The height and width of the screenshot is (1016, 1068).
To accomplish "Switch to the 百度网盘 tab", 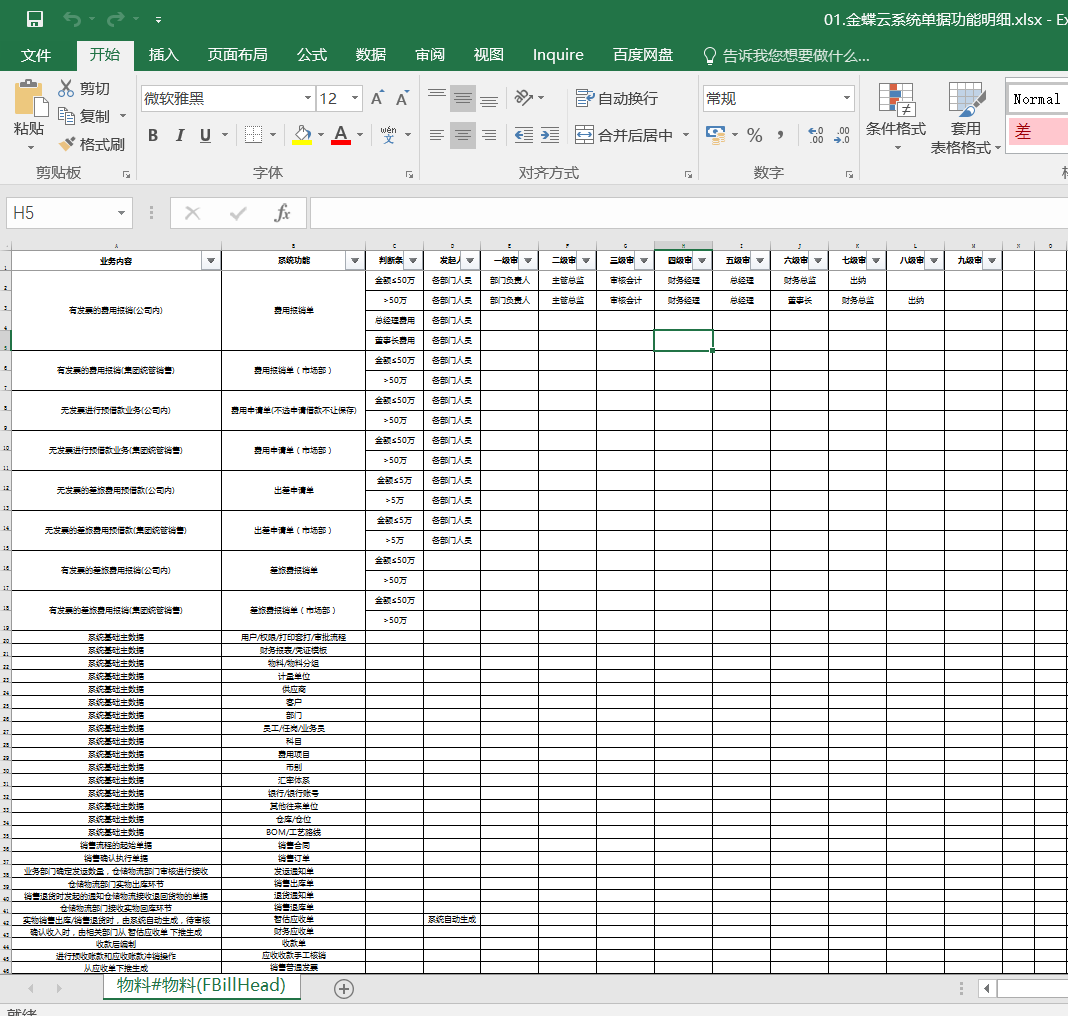I will (x=642, y=55).
